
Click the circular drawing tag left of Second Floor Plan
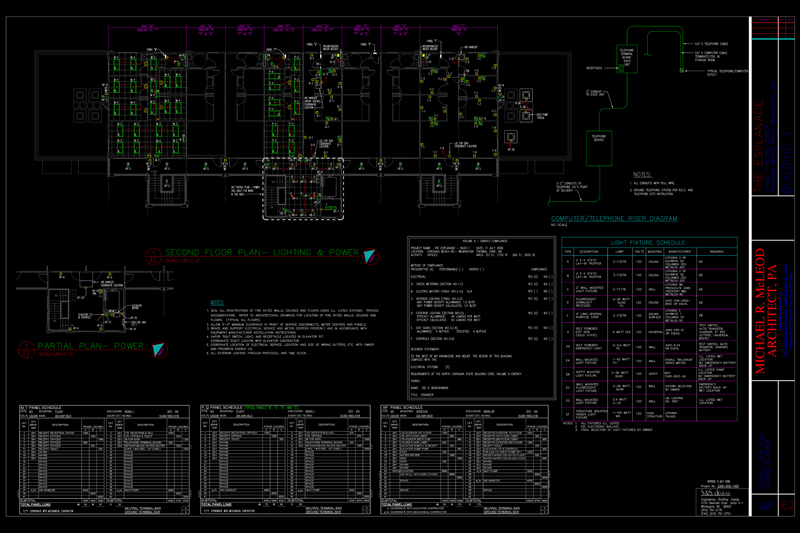pyautogui.click(x=153, y=255)
